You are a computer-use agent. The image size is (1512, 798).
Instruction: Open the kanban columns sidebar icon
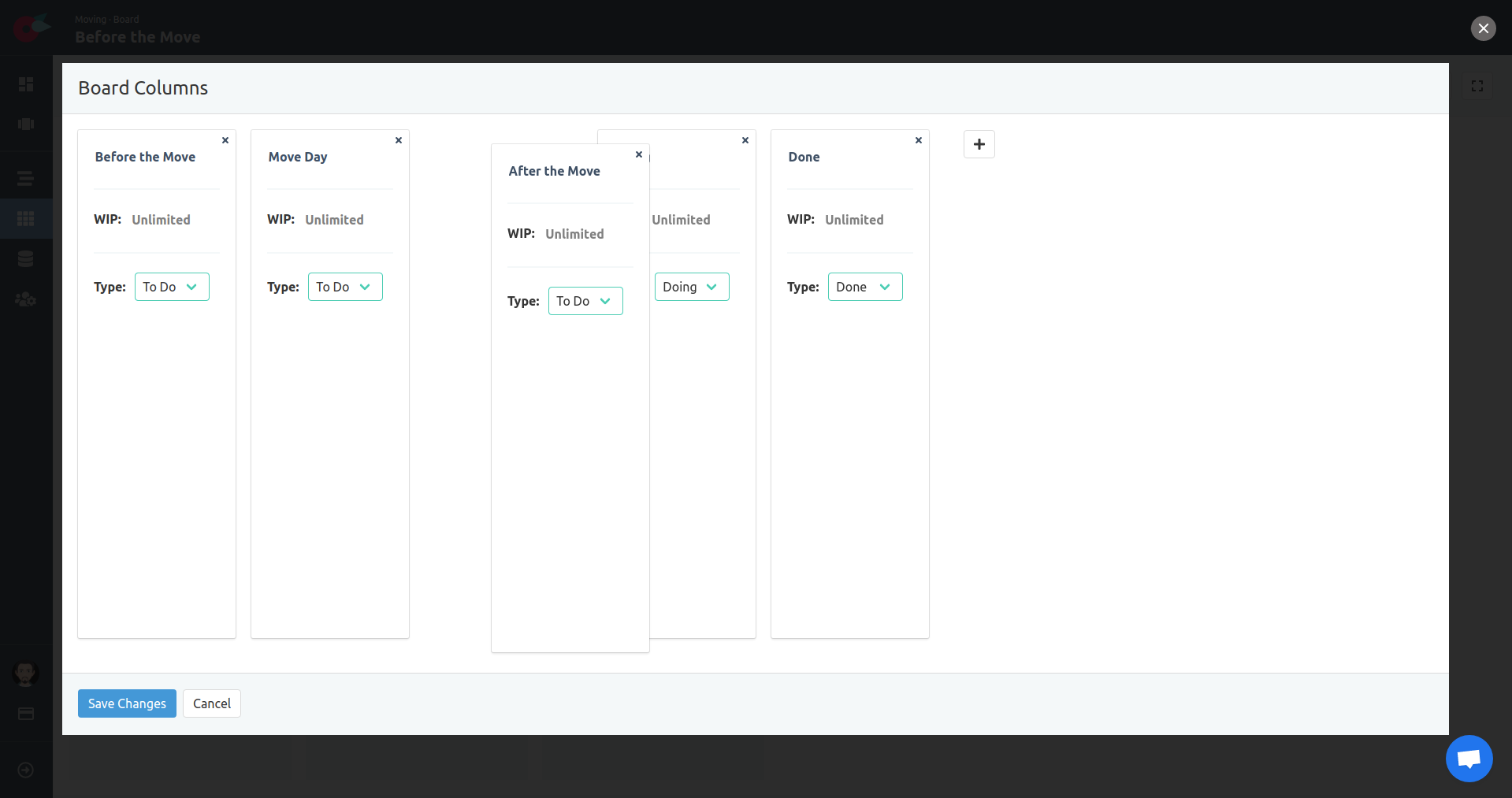click(x=26, y=124)
